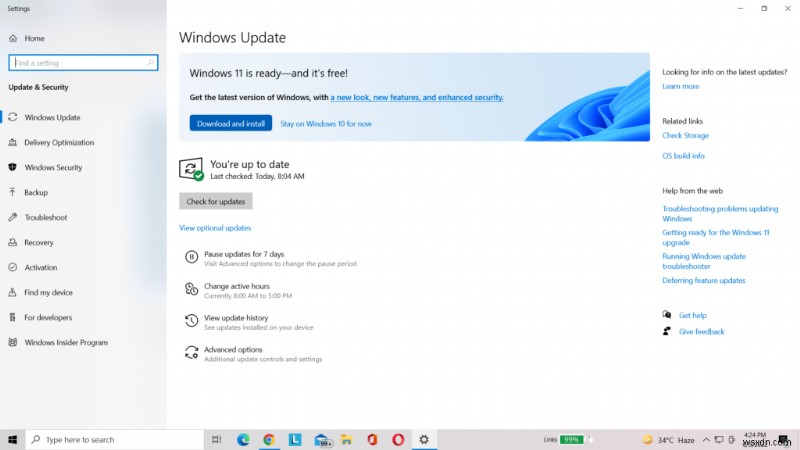Click Task View button on taskbar
This screenshot has width=800, height=450.
(216, 439)
